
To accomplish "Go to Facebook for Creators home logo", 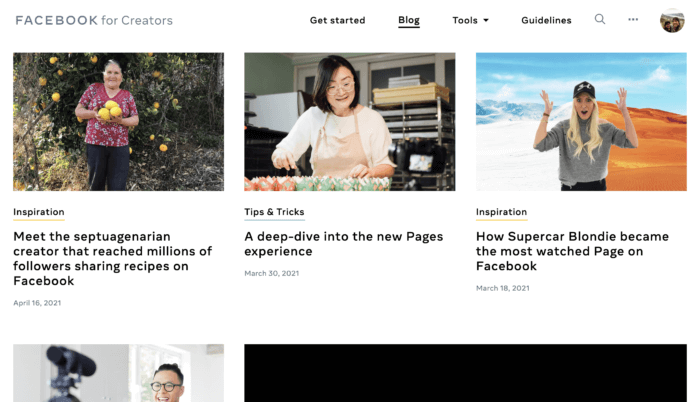I will point(94,21).
